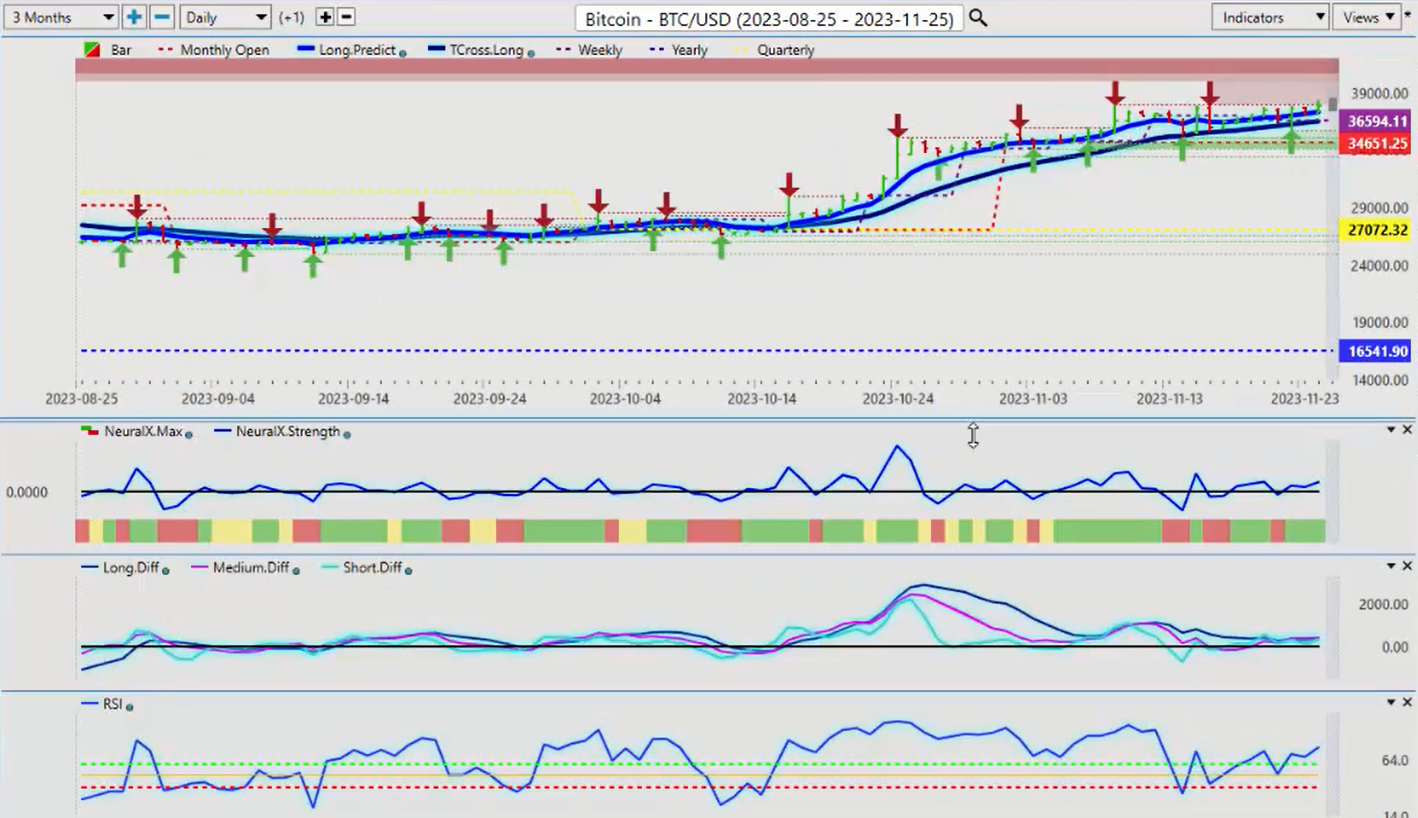Click the magnifier search icon

(x=978, y=18)
